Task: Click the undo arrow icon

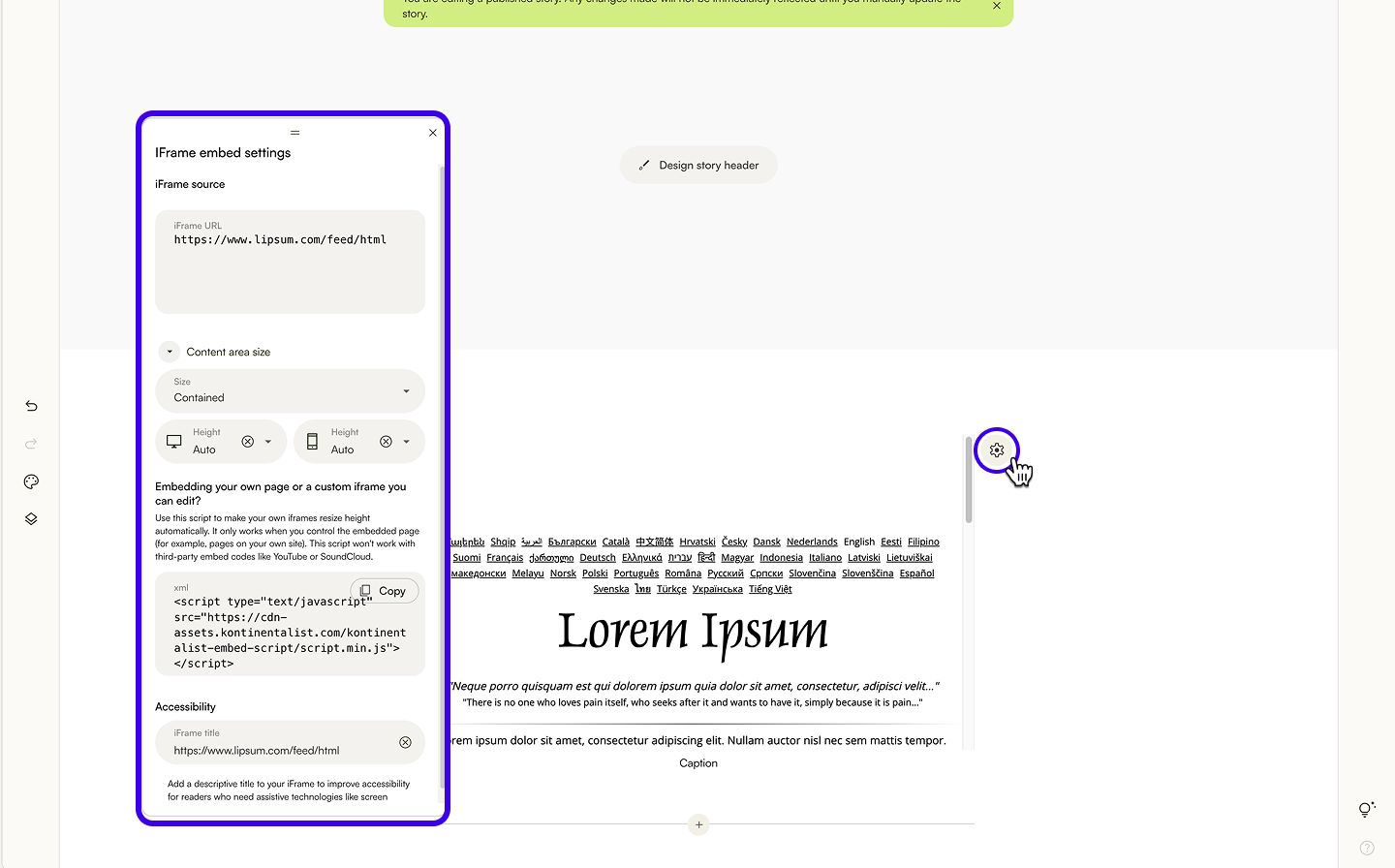Action: click(31, 406)
